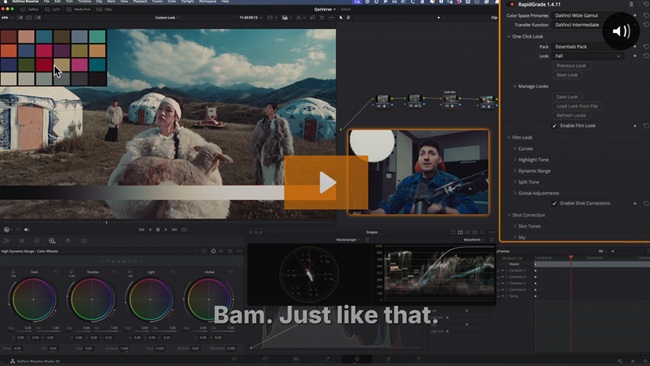The height and width of the screenshot is (366, 650).
Task: Open the Color menu
Action: point(172,2)
